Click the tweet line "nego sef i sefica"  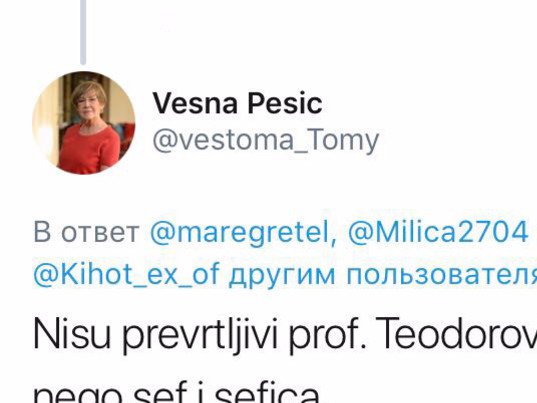pos(177,393)
